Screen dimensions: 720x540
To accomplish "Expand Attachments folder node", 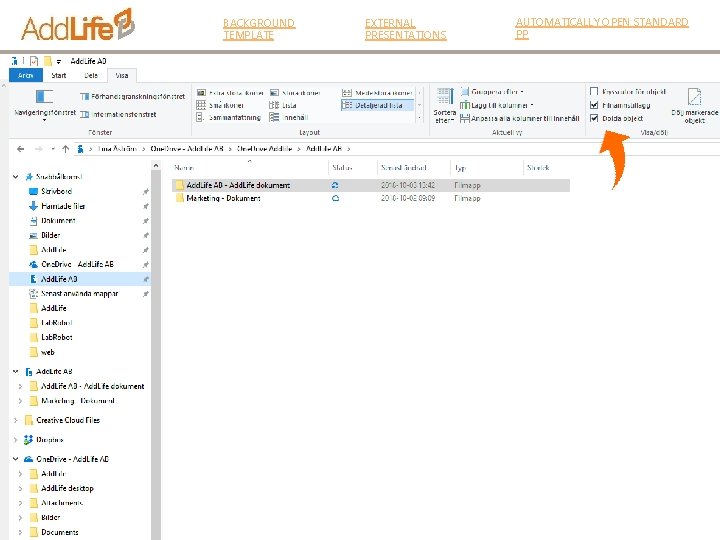I will (20, 503).
